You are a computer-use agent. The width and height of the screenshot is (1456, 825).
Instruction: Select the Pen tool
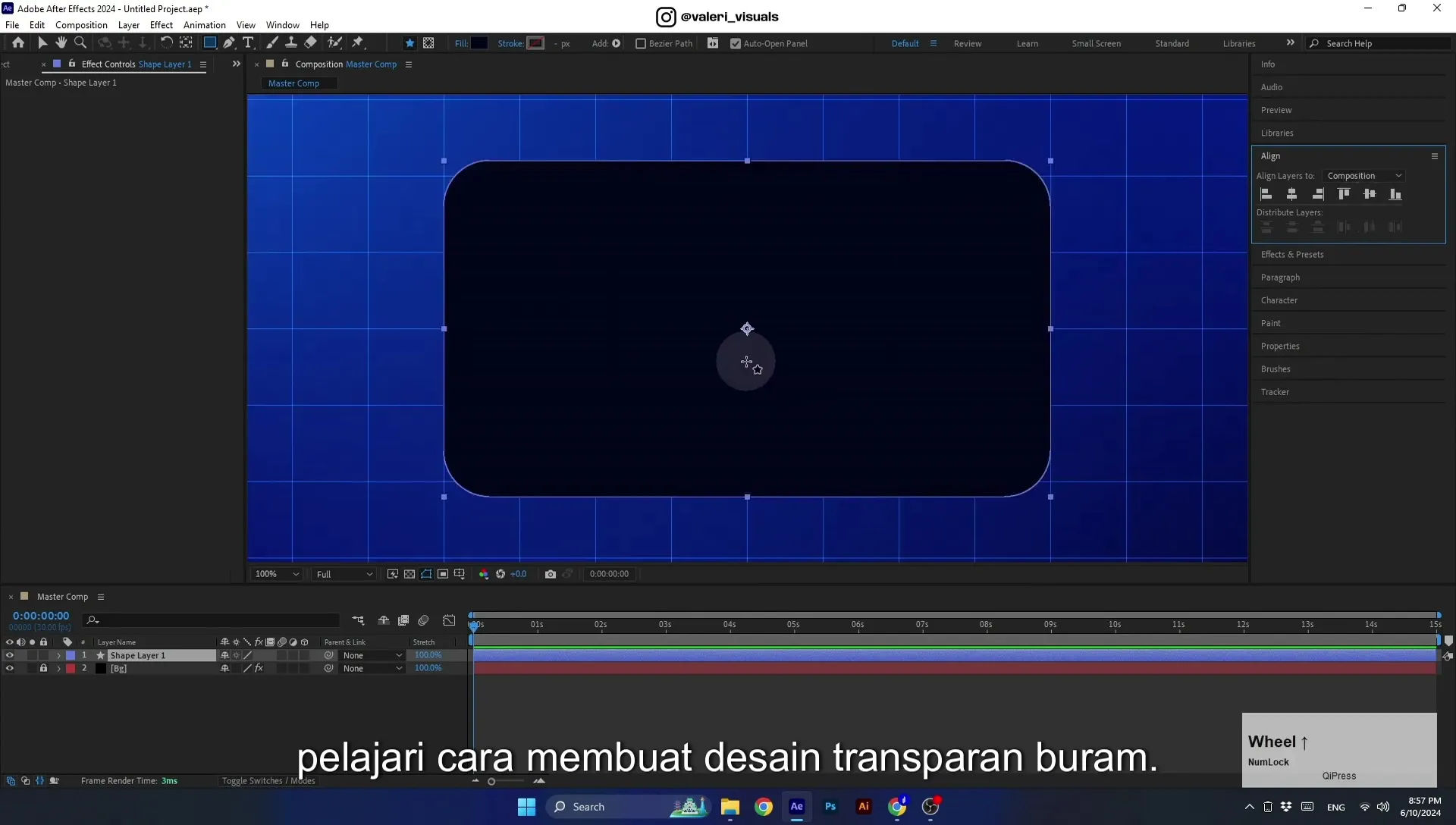tap(229, 43)
